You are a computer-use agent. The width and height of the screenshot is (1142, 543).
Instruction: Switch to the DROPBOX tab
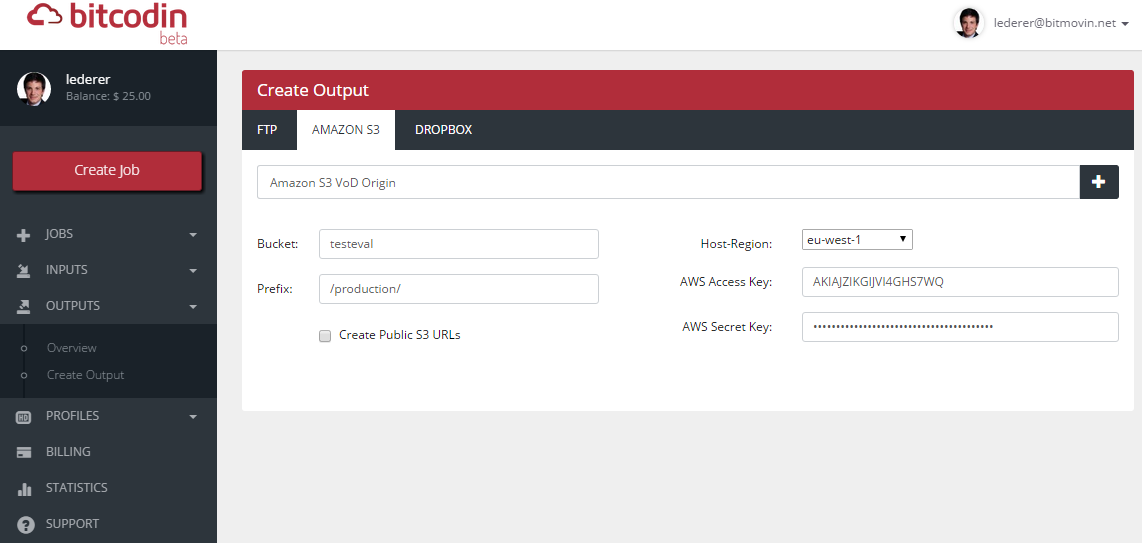point(444,130)
